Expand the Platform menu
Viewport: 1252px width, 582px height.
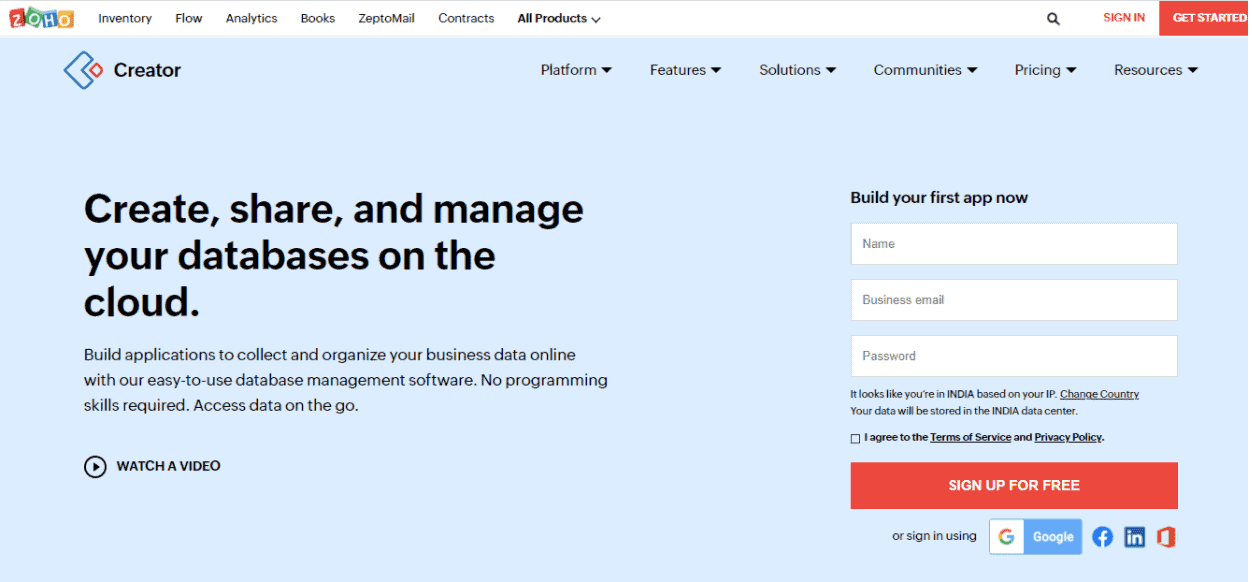coord(576,70)
